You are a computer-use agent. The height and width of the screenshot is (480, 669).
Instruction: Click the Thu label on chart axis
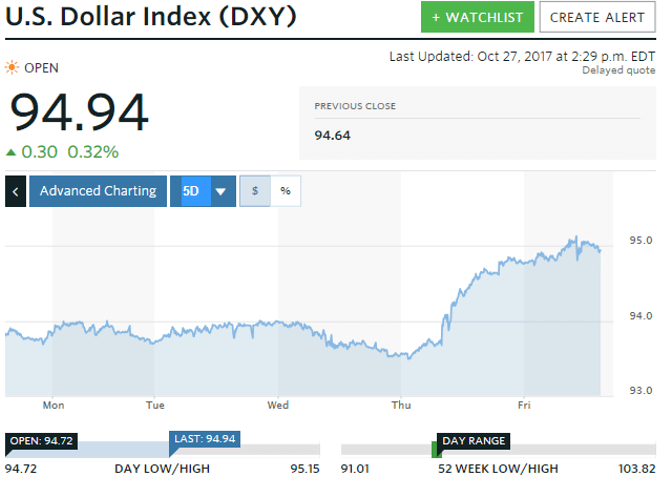pyautogui.click(x=401, y=405)
